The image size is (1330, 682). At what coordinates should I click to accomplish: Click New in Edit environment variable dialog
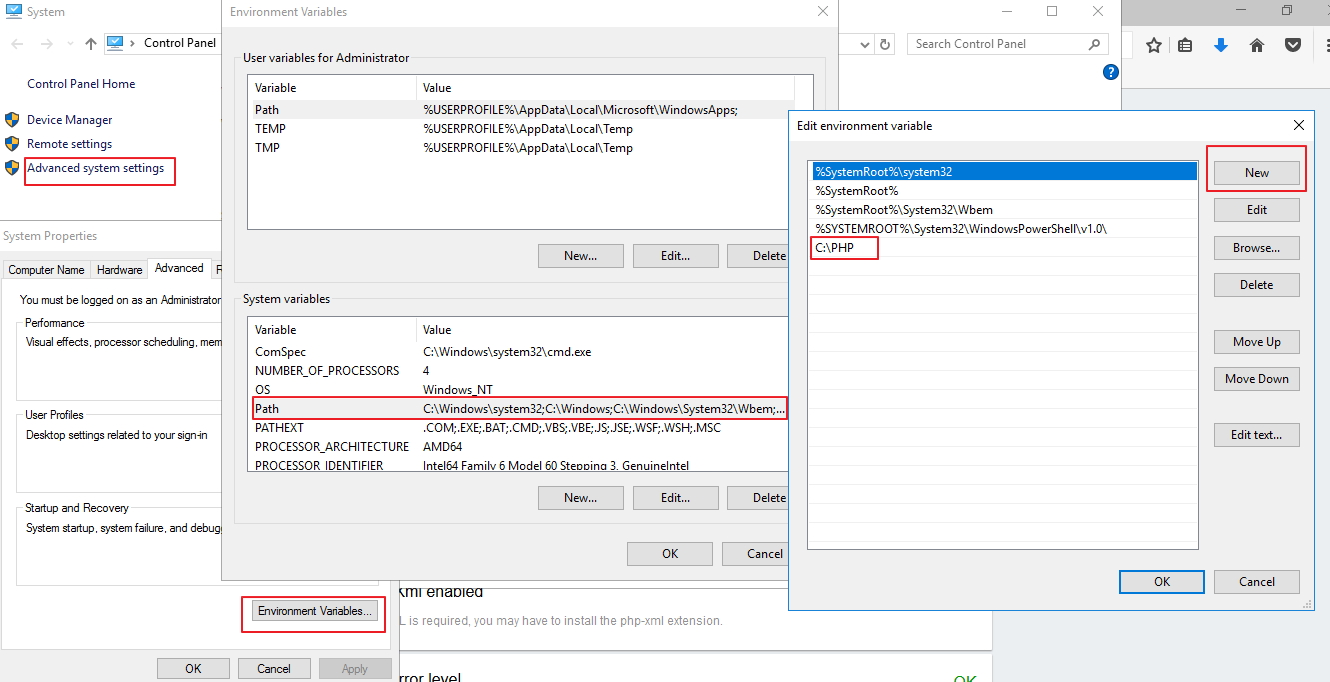click(x=1257, y=173)
